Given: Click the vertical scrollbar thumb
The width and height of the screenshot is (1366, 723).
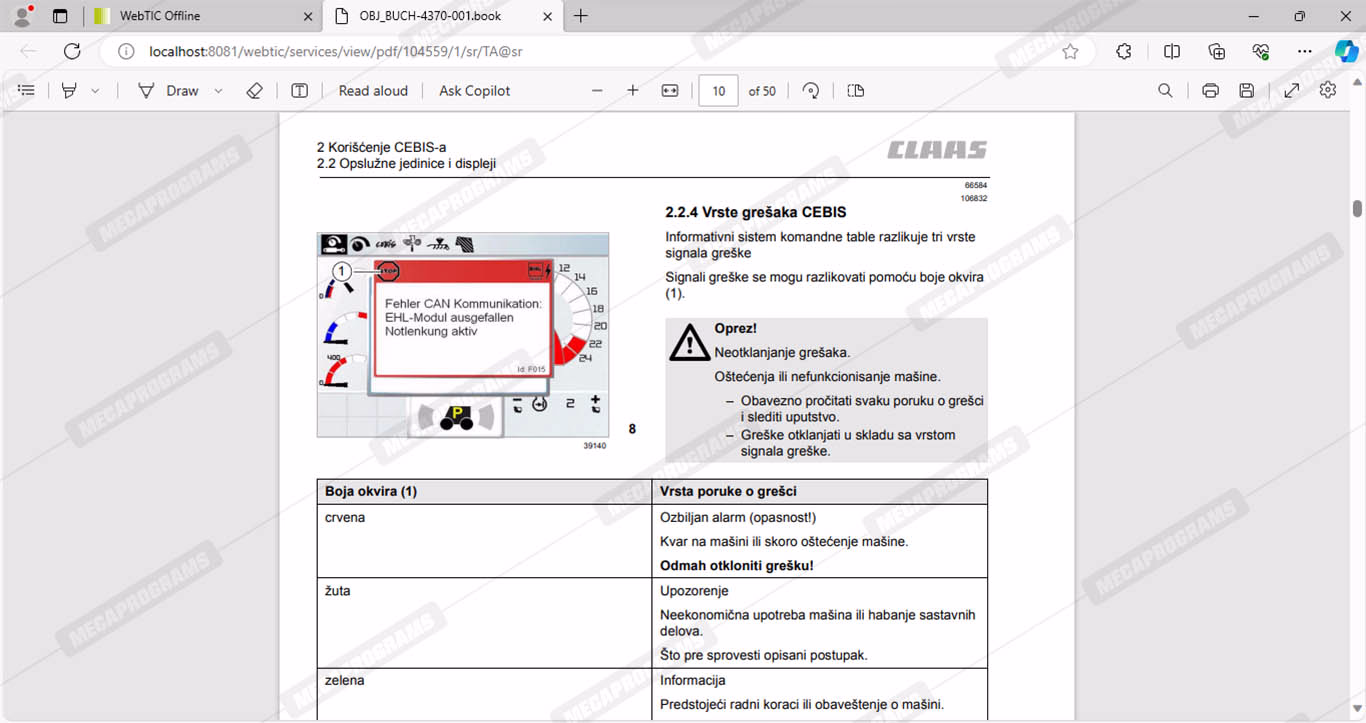Looking at the screenshot, I should click(1357, 208).
